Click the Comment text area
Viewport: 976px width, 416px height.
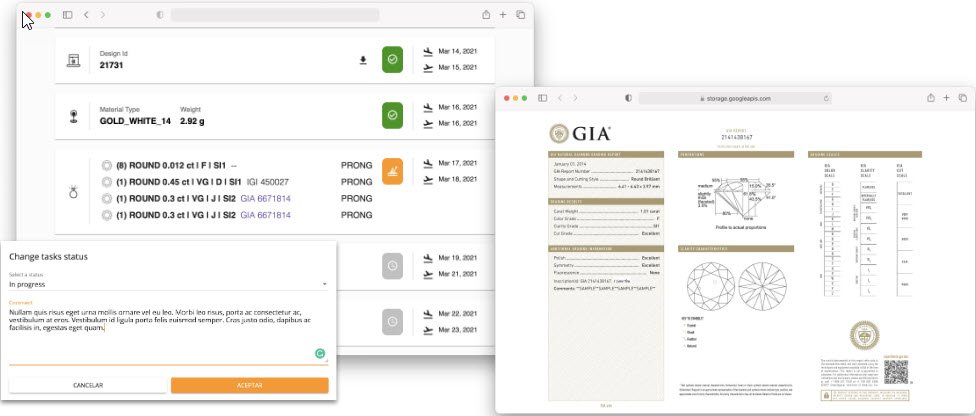[x=168, y=335]
